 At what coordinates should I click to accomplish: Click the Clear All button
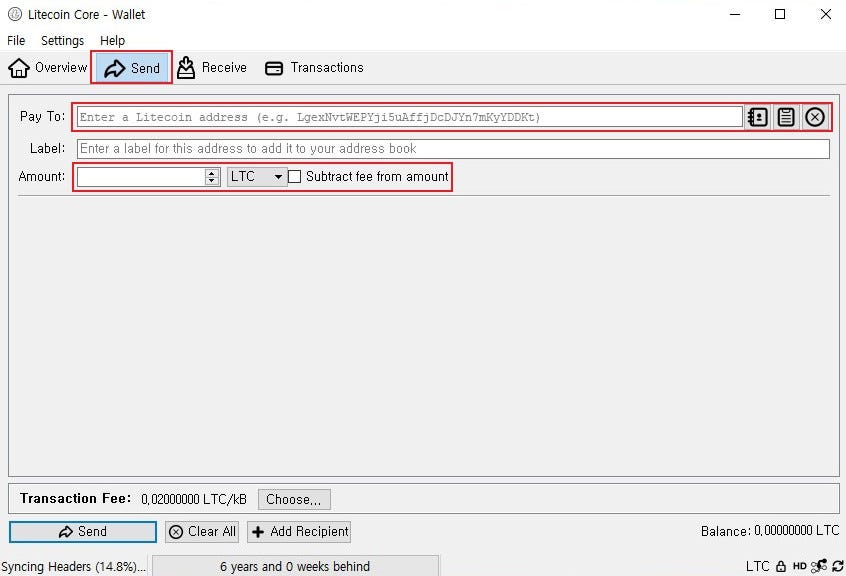[x=202, y=532]
